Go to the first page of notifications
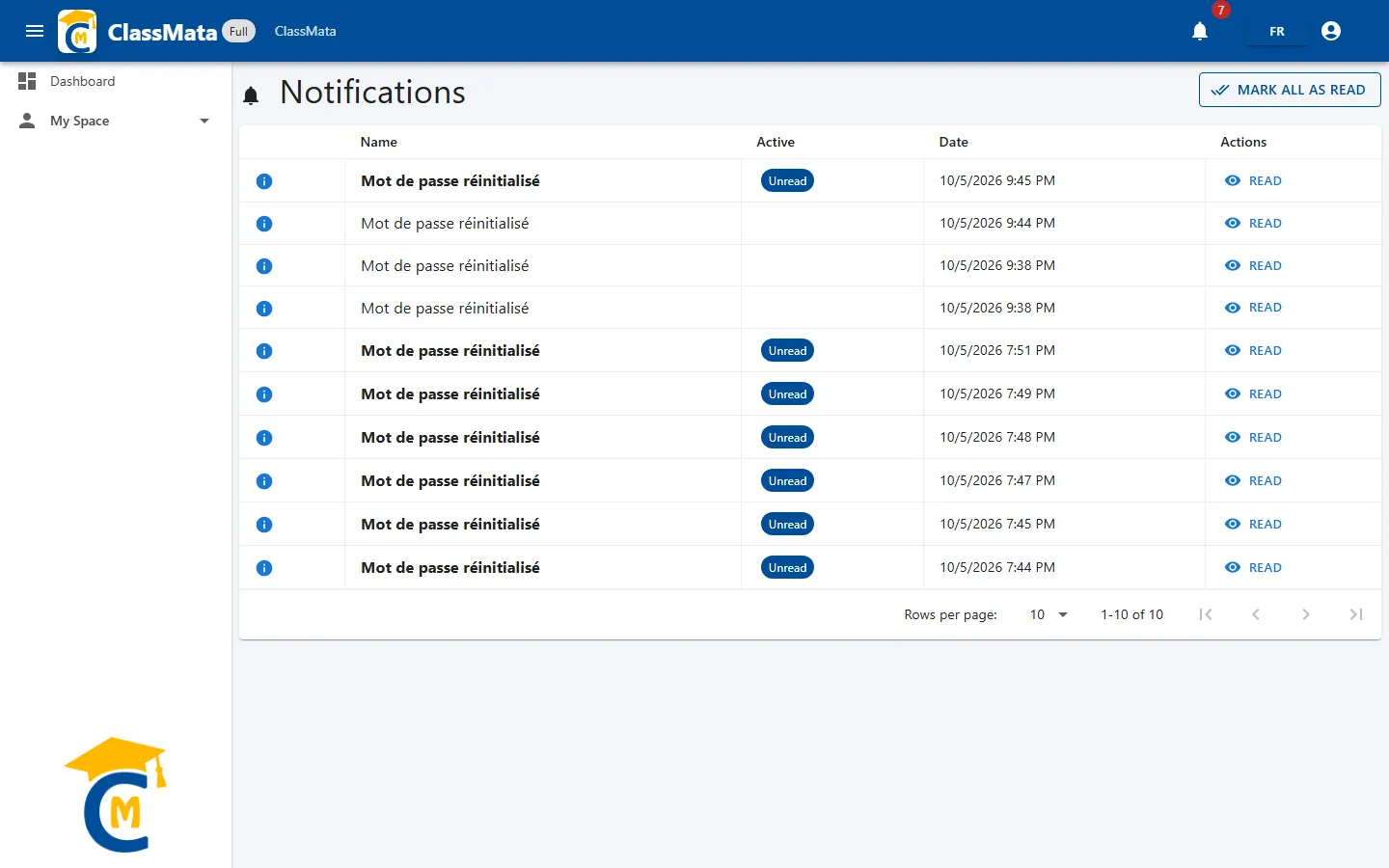Image resolution: width=1389 pixels, height=868 pixels. (x=1206, y=614)
